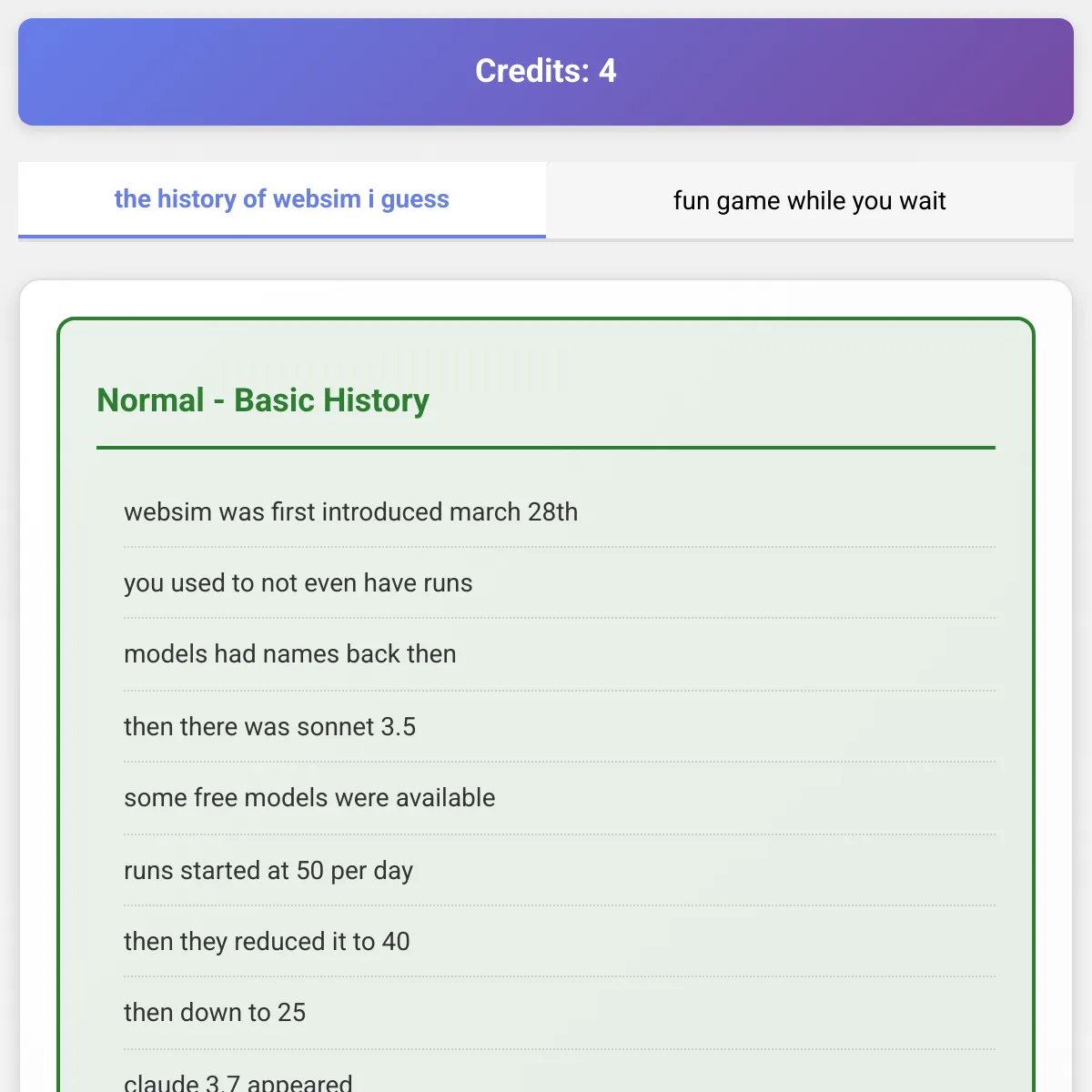Select "the history of websim i guess" tab
This screenshot has height=1092, width=1092.
282,199
